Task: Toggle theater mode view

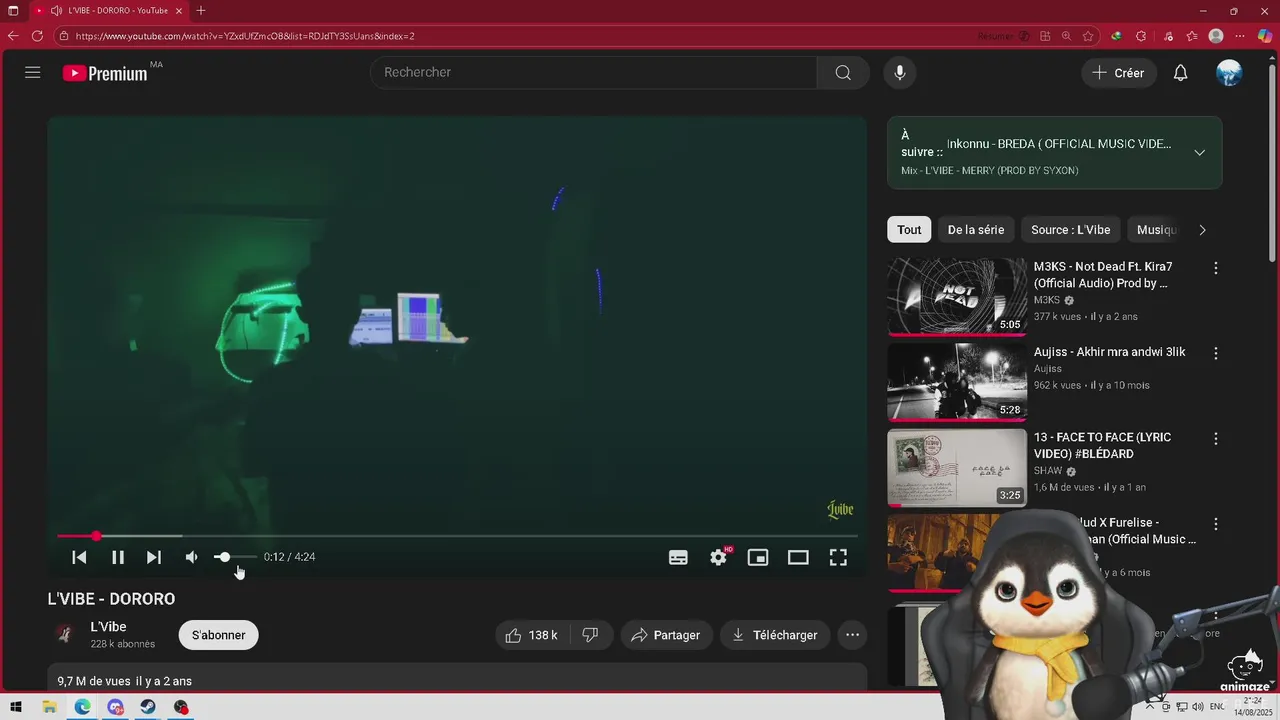Action: (x=798, y=557)
